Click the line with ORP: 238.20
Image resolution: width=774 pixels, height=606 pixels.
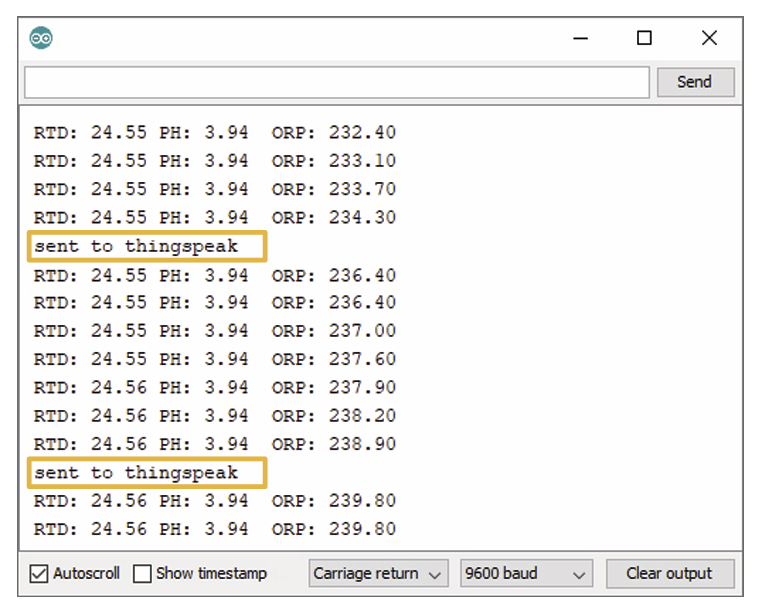pyautogui.click(x=215, y=416)
